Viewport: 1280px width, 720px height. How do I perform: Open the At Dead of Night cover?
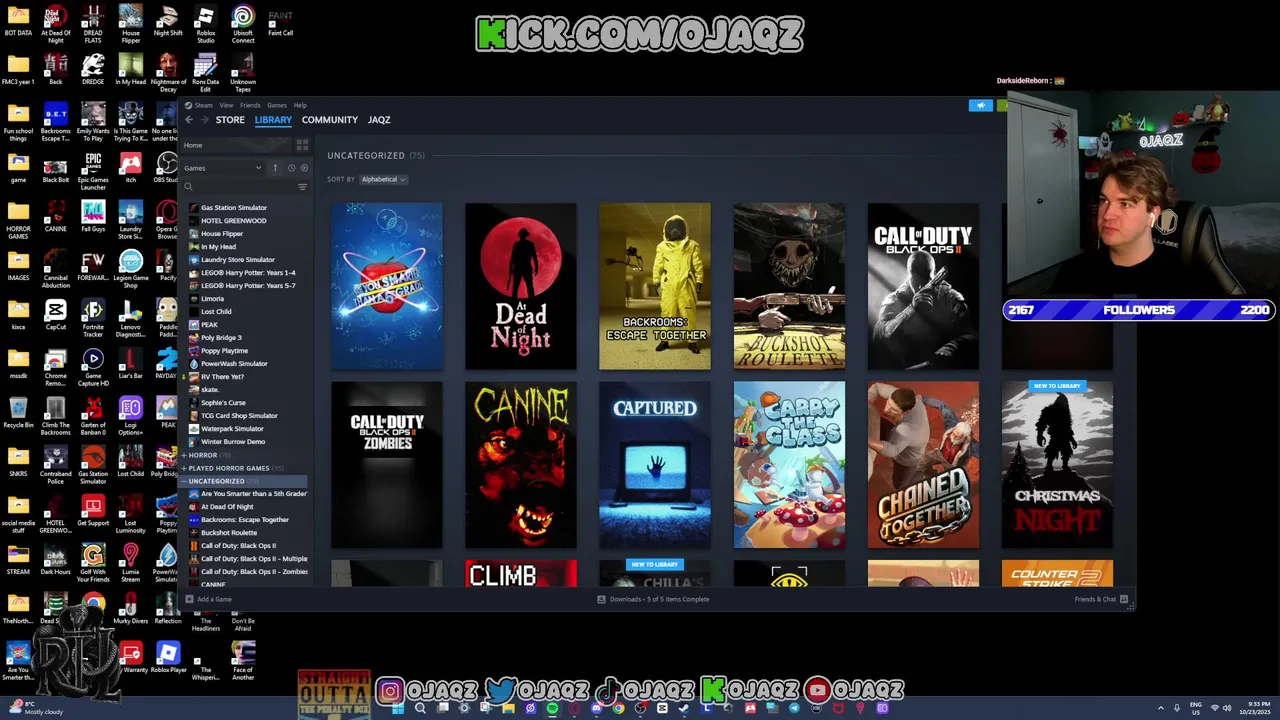point(521,287)
